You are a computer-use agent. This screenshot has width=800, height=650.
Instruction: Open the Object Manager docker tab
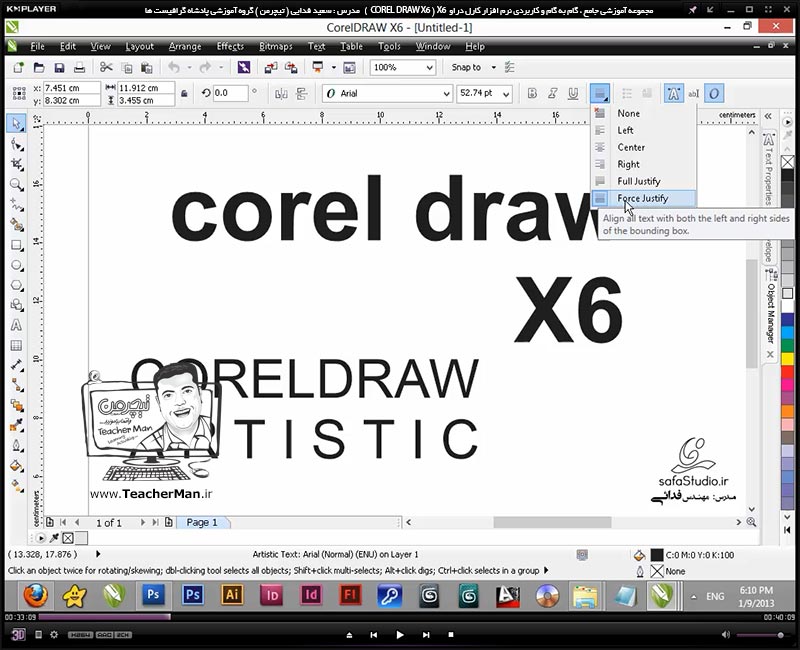pyautogui.click(x=770, y=314)
